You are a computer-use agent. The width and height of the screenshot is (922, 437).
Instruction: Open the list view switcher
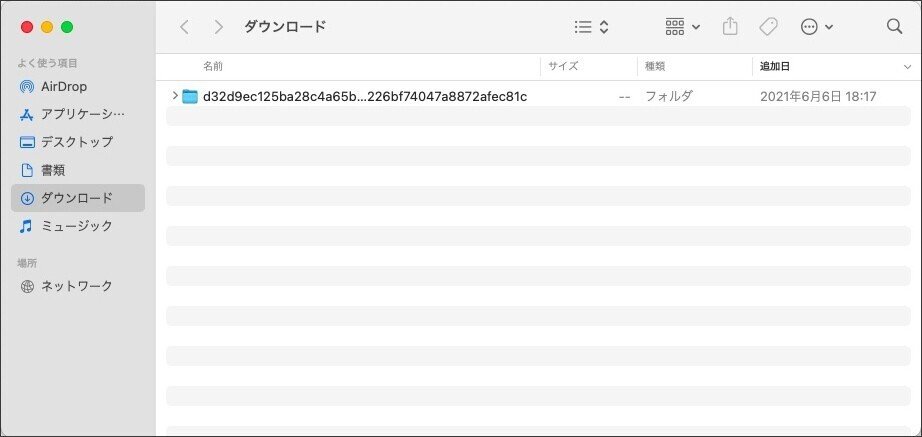[591, 27]
